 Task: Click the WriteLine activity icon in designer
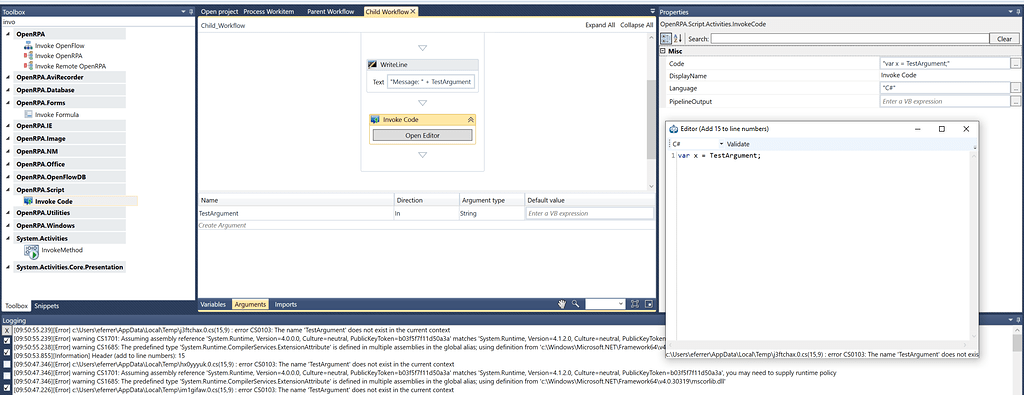coord(373,65)
